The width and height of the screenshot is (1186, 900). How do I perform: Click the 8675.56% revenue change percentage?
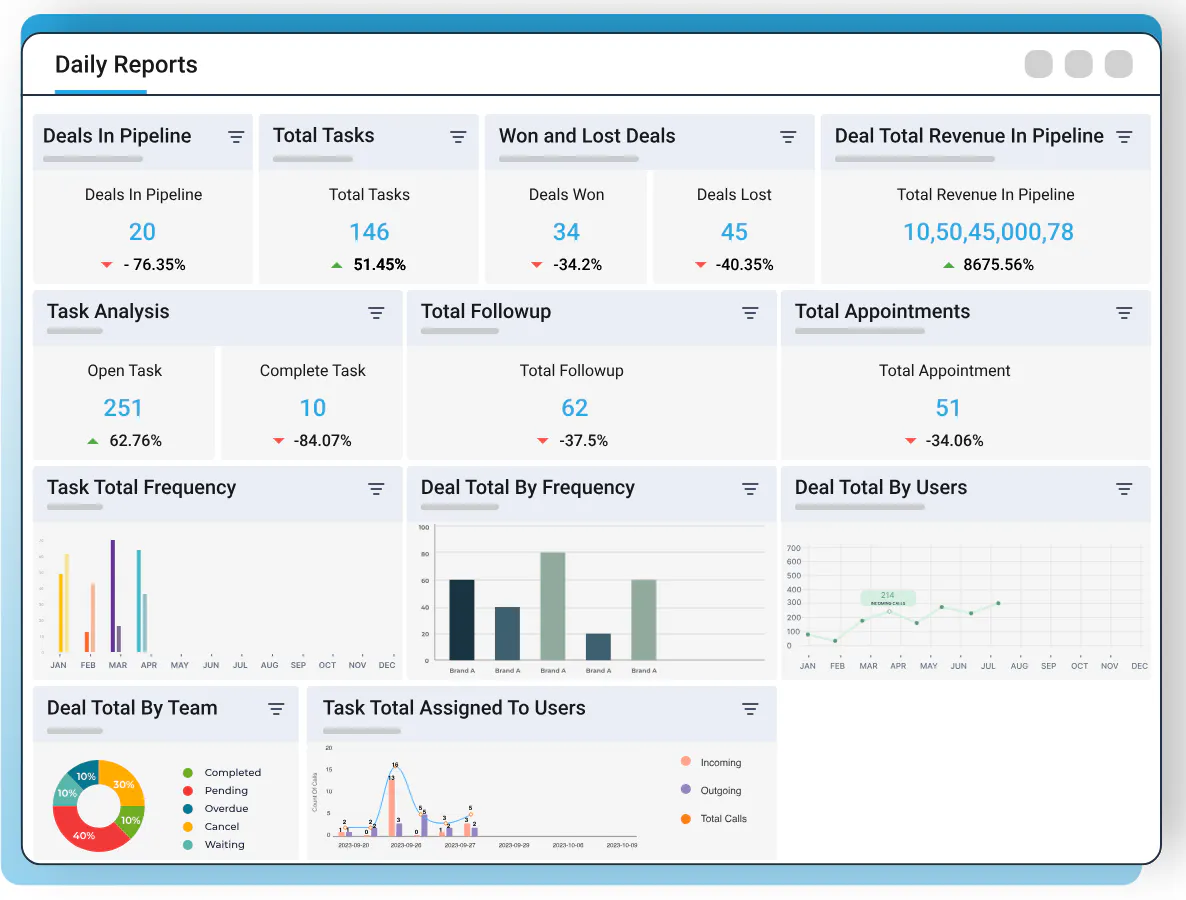pyautogui.click(x=998, y=265)
